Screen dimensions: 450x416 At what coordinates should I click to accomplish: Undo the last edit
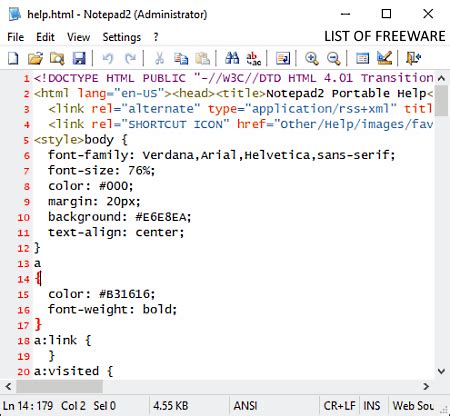(x=108, y=58)
